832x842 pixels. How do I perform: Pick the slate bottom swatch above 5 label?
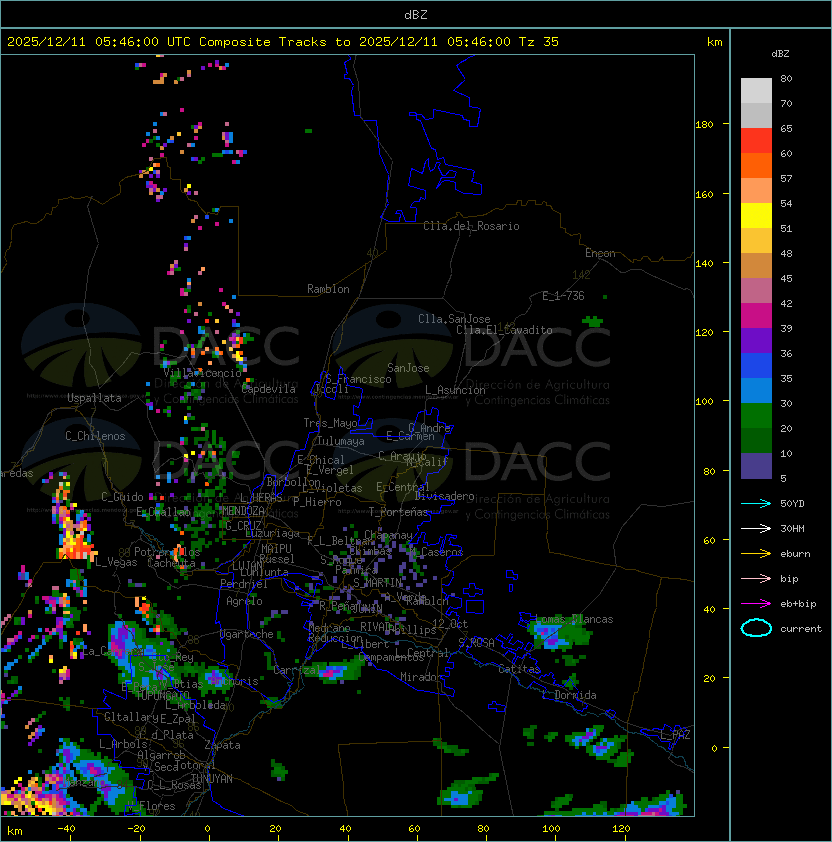point(756,466)
